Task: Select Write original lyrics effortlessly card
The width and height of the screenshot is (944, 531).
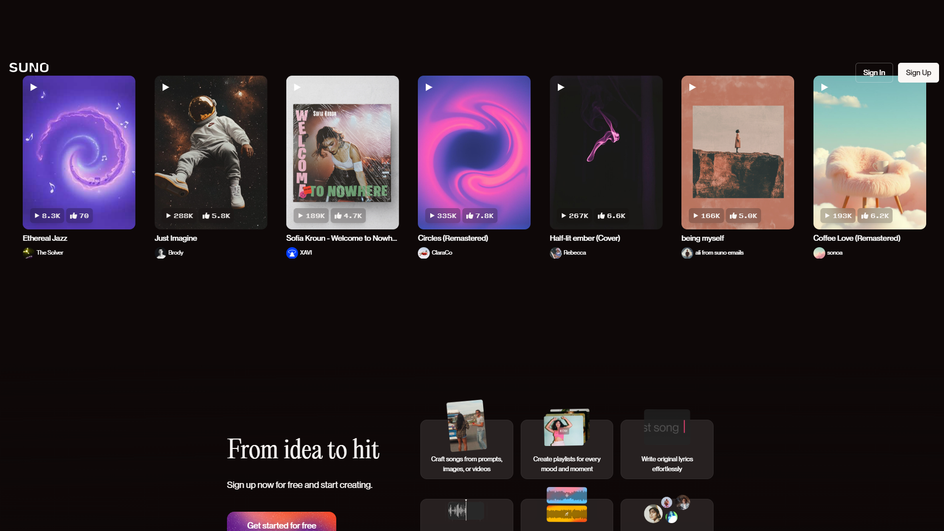Action: point(667,449)
